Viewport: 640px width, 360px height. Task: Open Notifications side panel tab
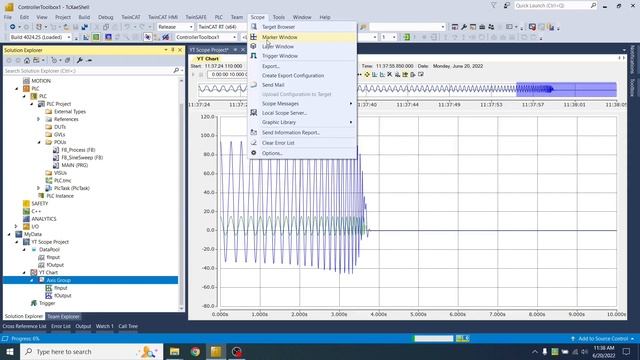point(633,59)
